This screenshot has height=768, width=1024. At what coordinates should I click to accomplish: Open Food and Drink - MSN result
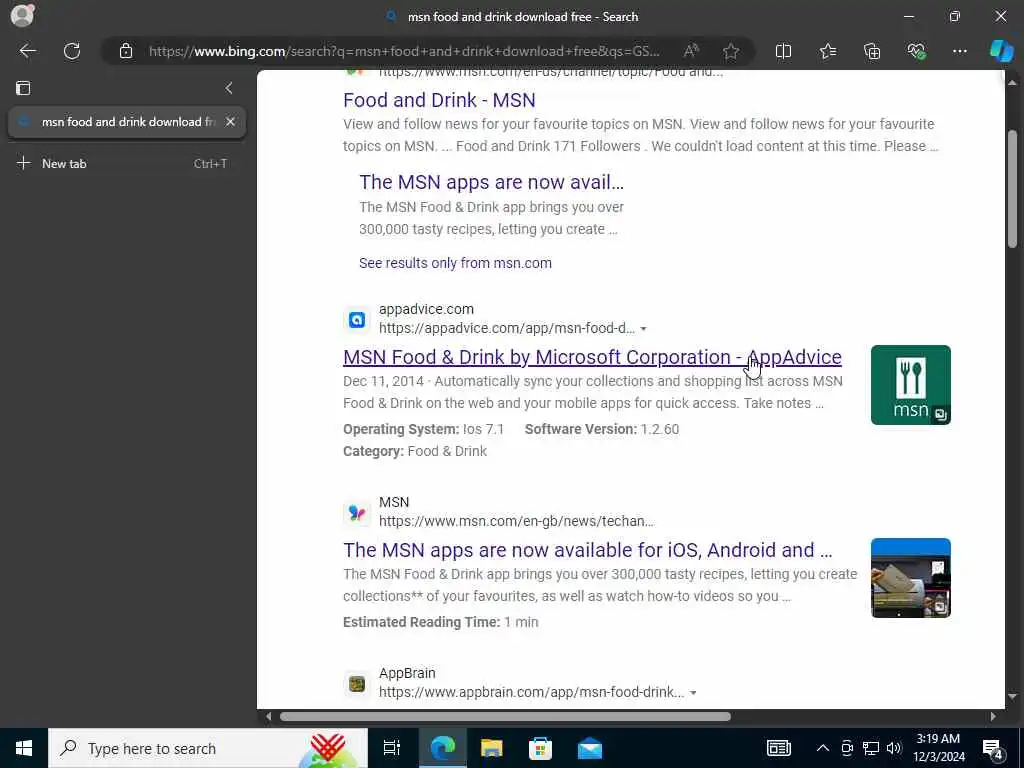[x=439, y=100]
